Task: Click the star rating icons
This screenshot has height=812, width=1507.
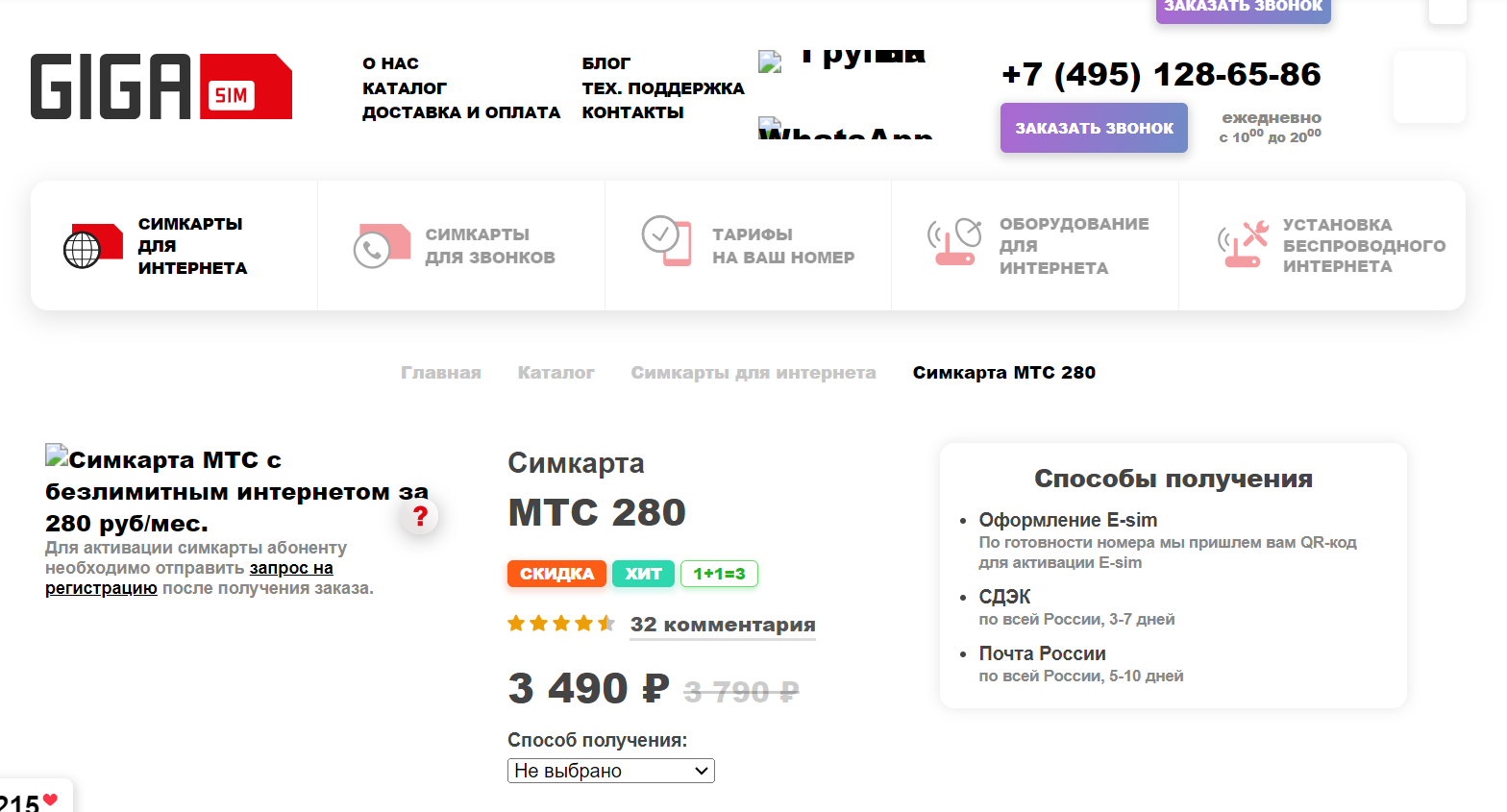Action: 561,624
